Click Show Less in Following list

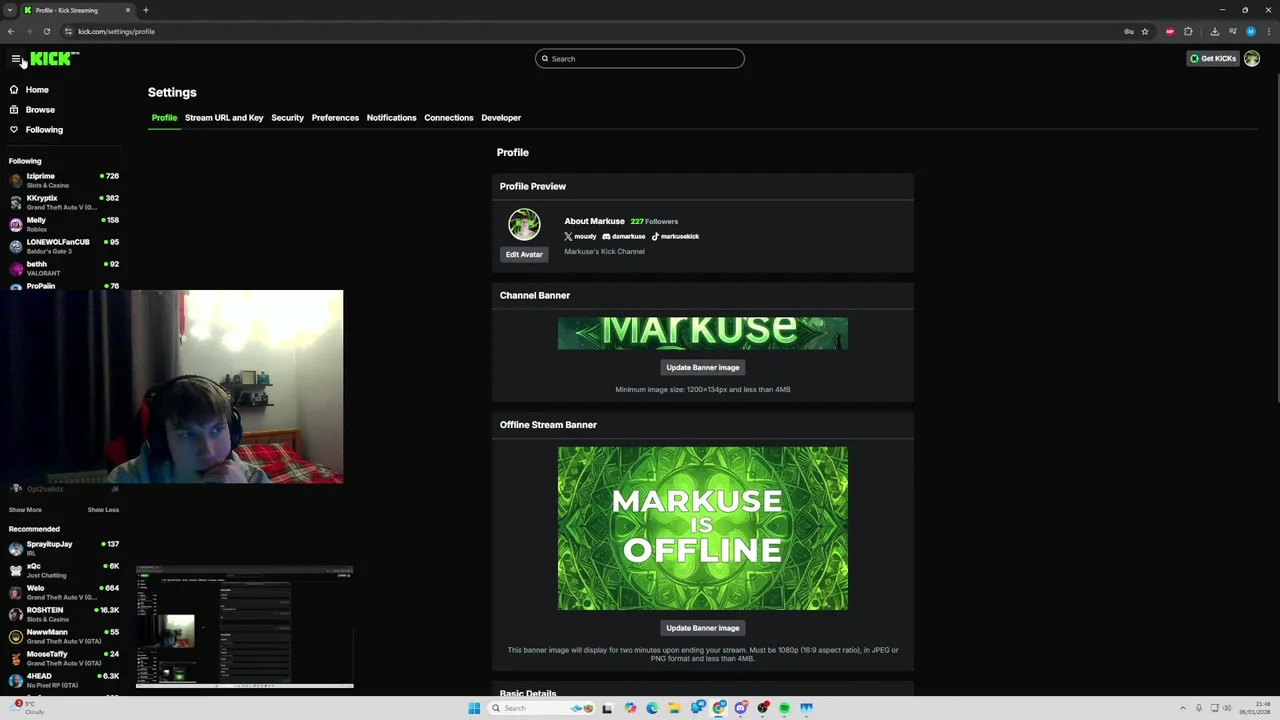pyautogui.click(x=103, y=510)
